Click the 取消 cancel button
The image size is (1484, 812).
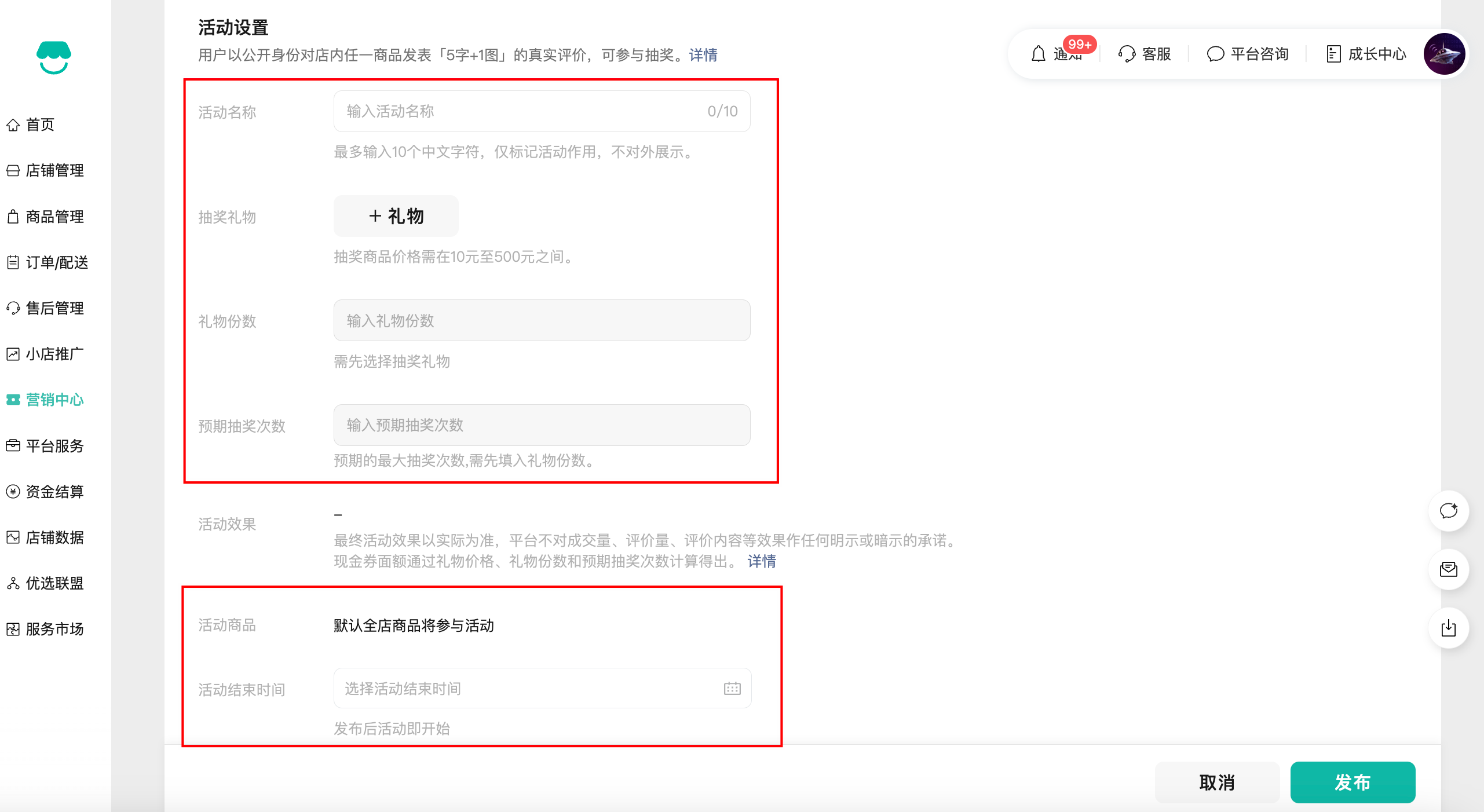[x=1217, y=782]
